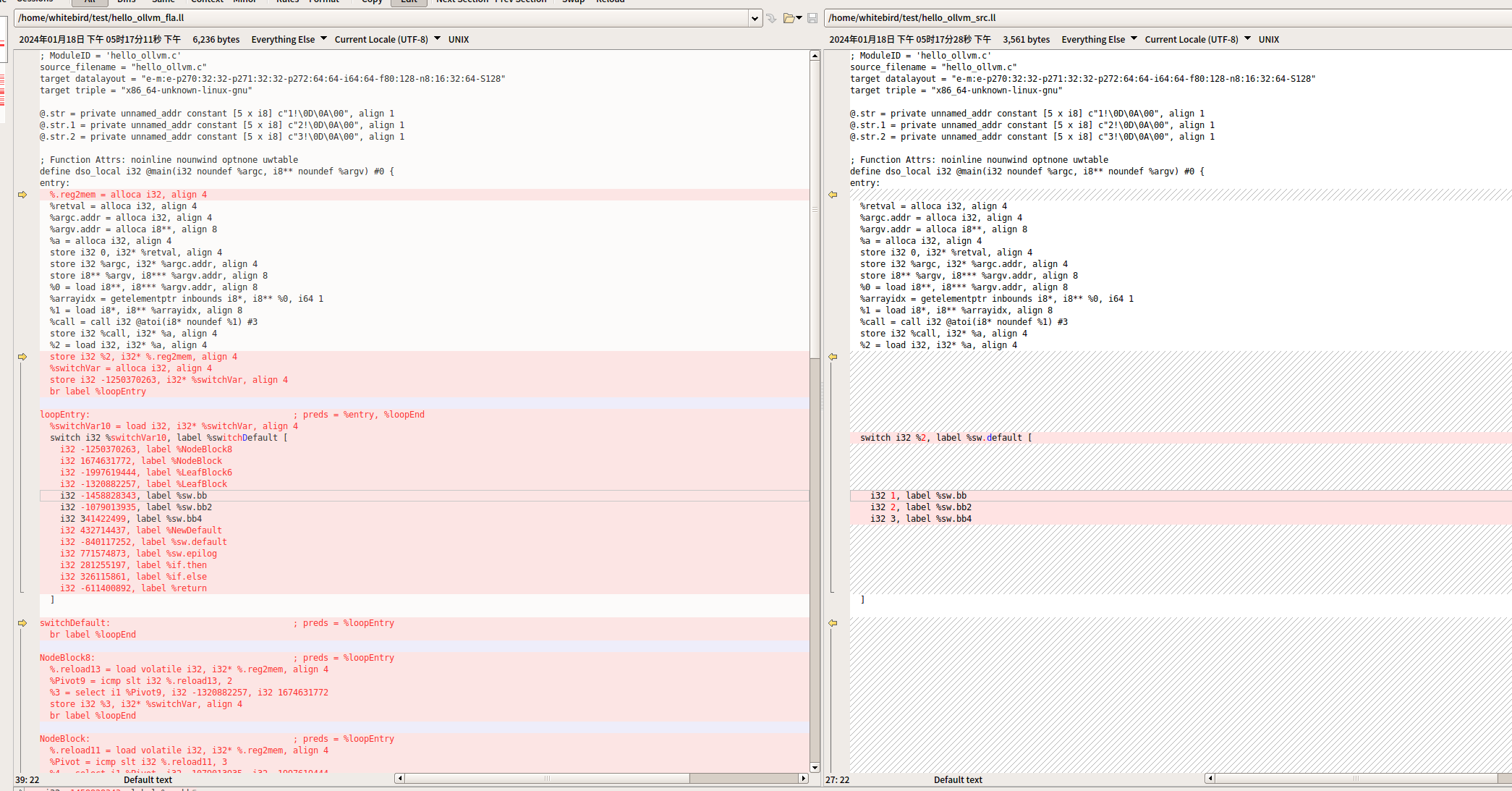Click copy-to-right arrow at store %.reg2mem line
The height and width of the screenshot is (791, 1512).
pos(22,357)
